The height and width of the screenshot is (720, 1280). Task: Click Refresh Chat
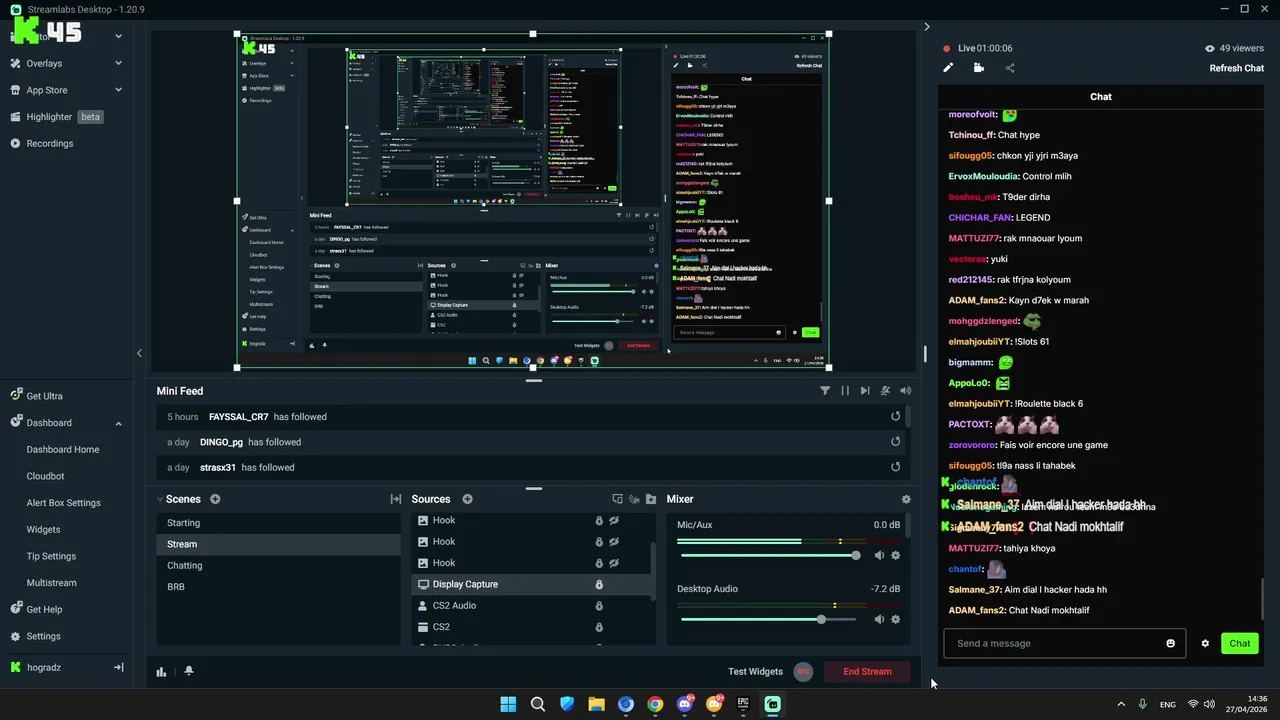tap(1237, 68)
